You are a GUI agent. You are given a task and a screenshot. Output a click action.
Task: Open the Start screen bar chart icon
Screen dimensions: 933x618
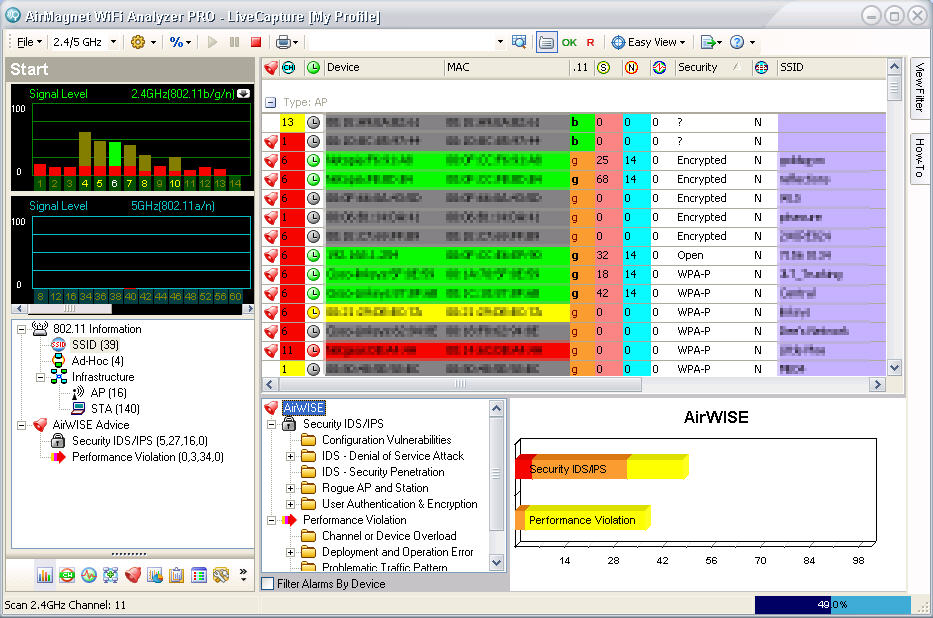pyautogui.click(x=45, y=575)
